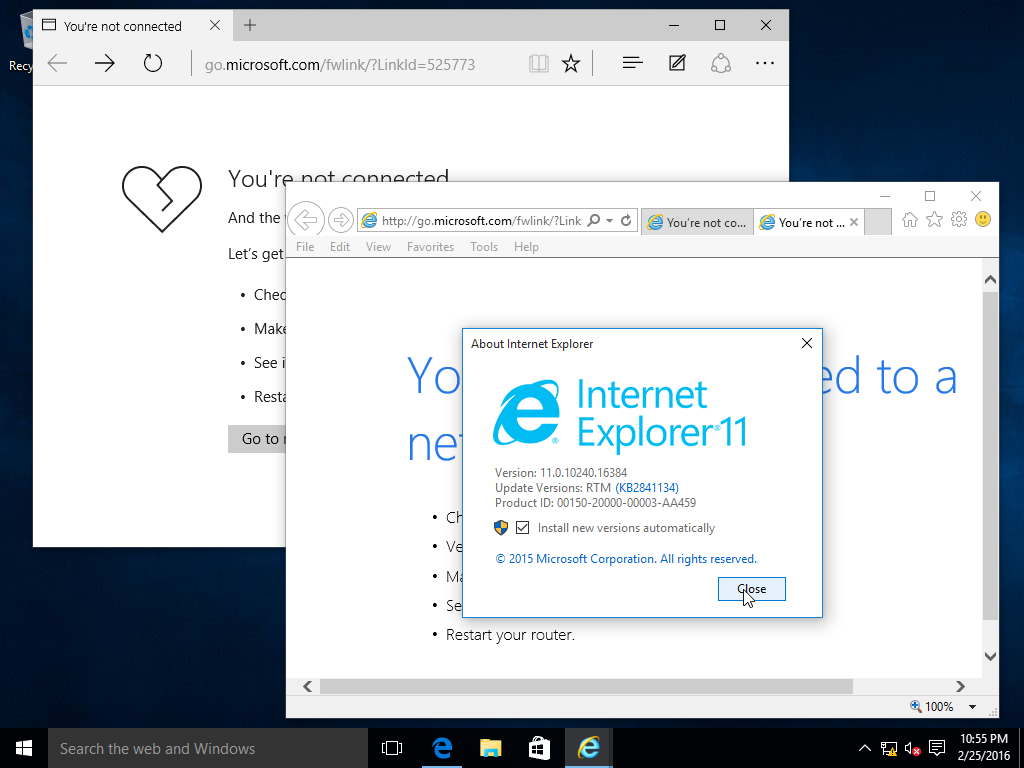Click Close in About Internet Explorer
Viewport: 1024px width, 768px height.
point(752,589)
